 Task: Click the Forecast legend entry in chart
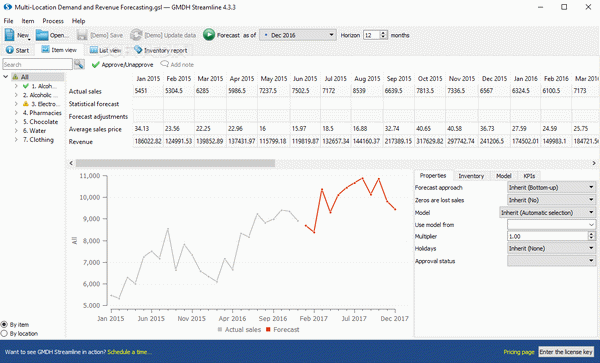(x=283, y=329)
